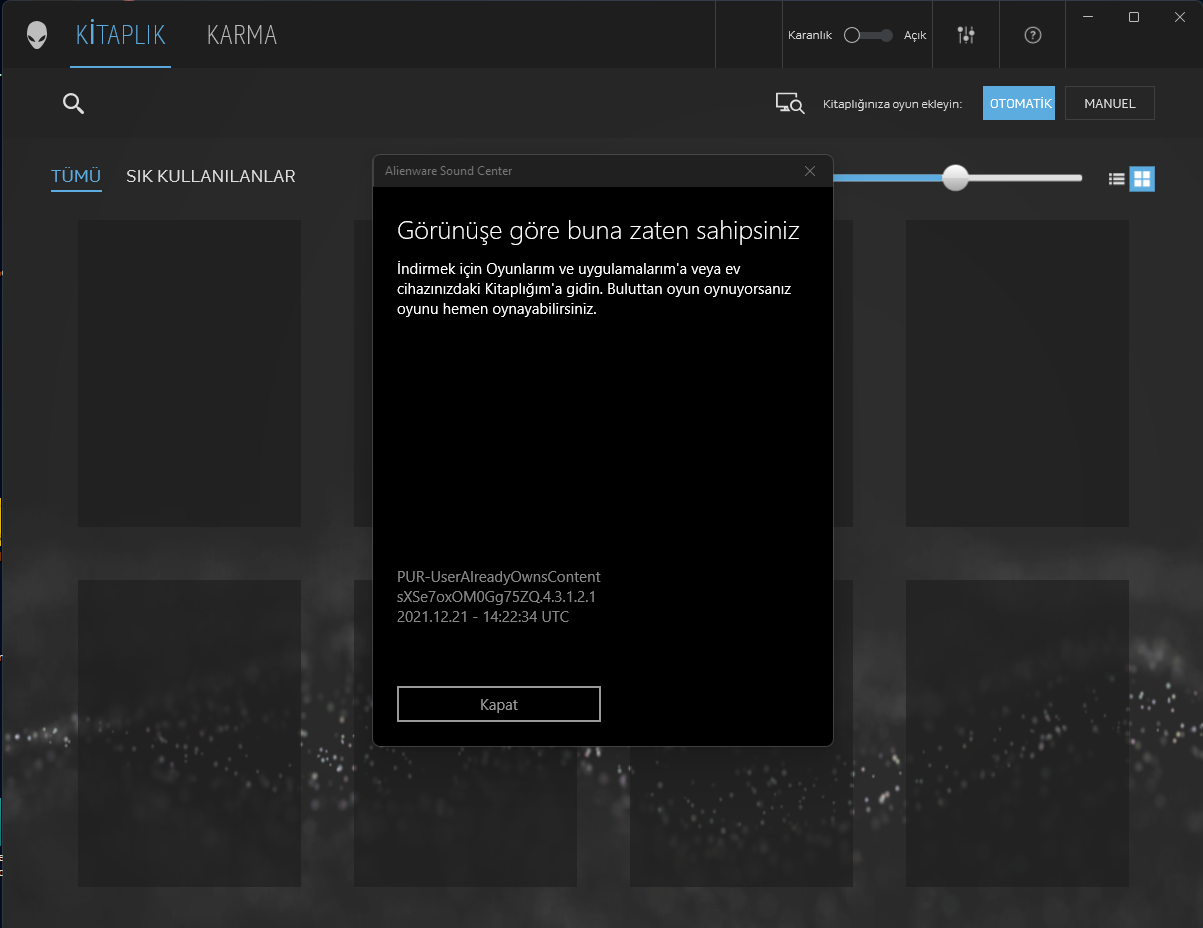Screen dimensions: 1203x928
Task: Select MANUEL game adding mode
Action: point(1110,103)
